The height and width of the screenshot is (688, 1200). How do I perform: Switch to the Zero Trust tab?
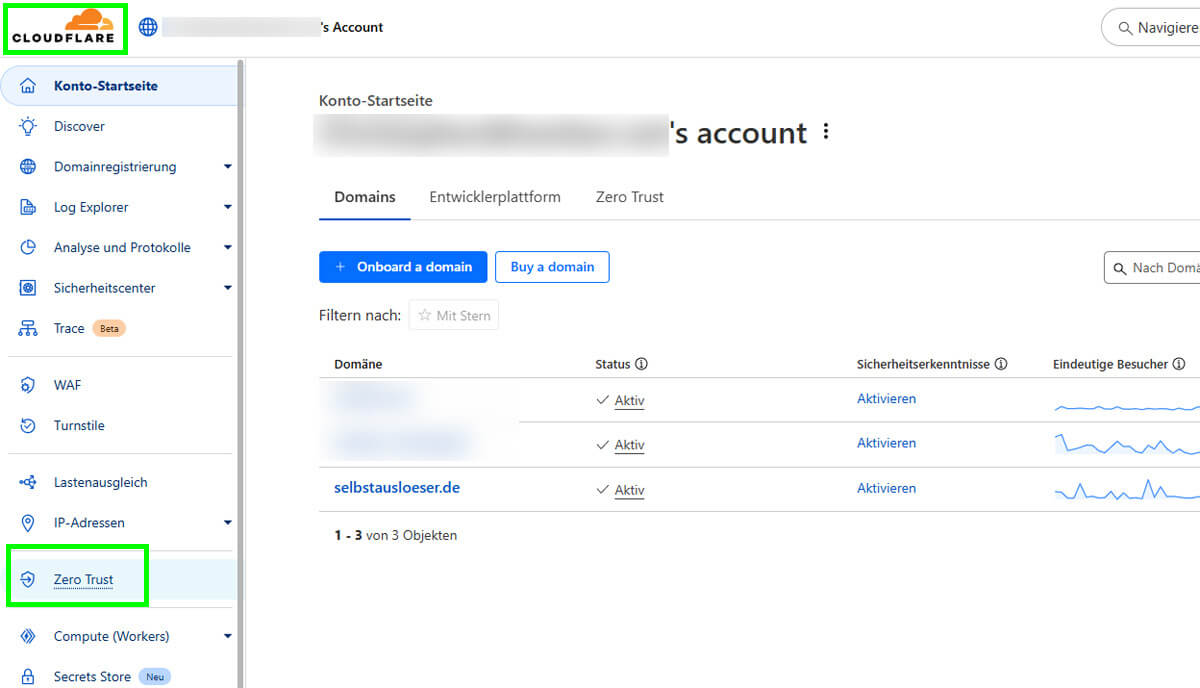[630, 197]
